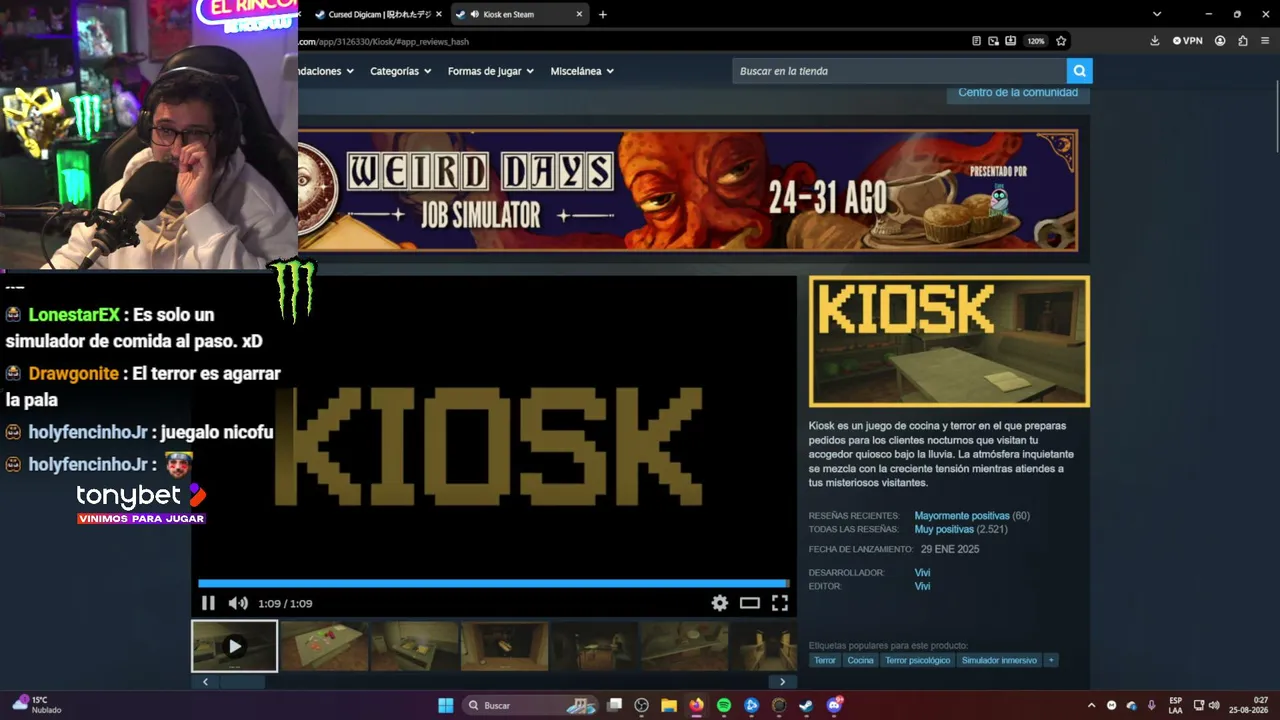Select the first trailer thumbnail with play icon
1280x720 pixels.
tap(234, 646)
